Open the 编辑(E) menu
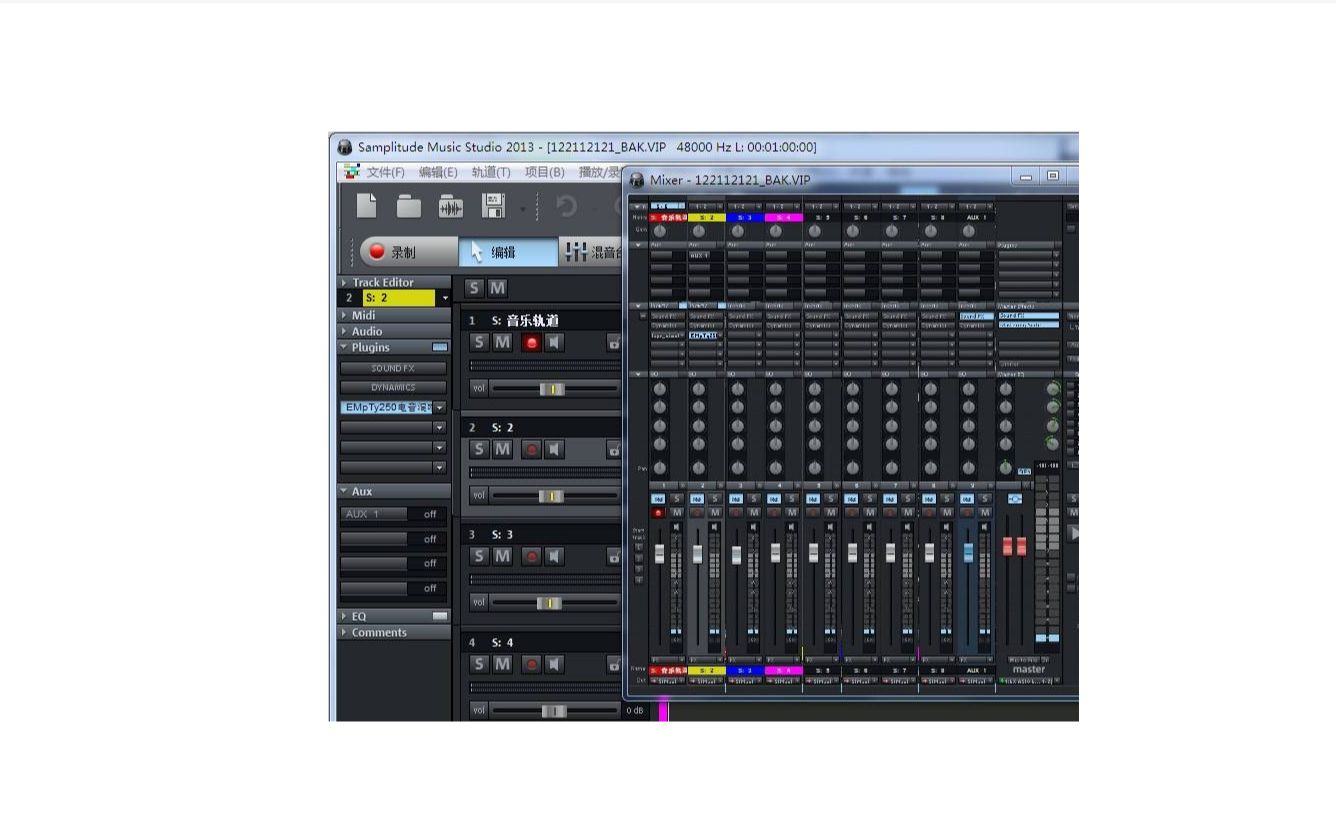The width and height of the screenshot is (1336, 835). click(438, 172)
